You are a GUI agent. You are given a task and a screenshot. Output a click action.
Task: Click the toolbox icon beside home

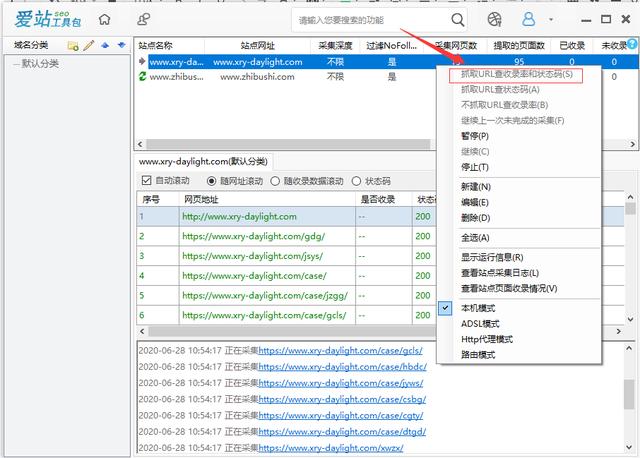(x=145, y=19)
